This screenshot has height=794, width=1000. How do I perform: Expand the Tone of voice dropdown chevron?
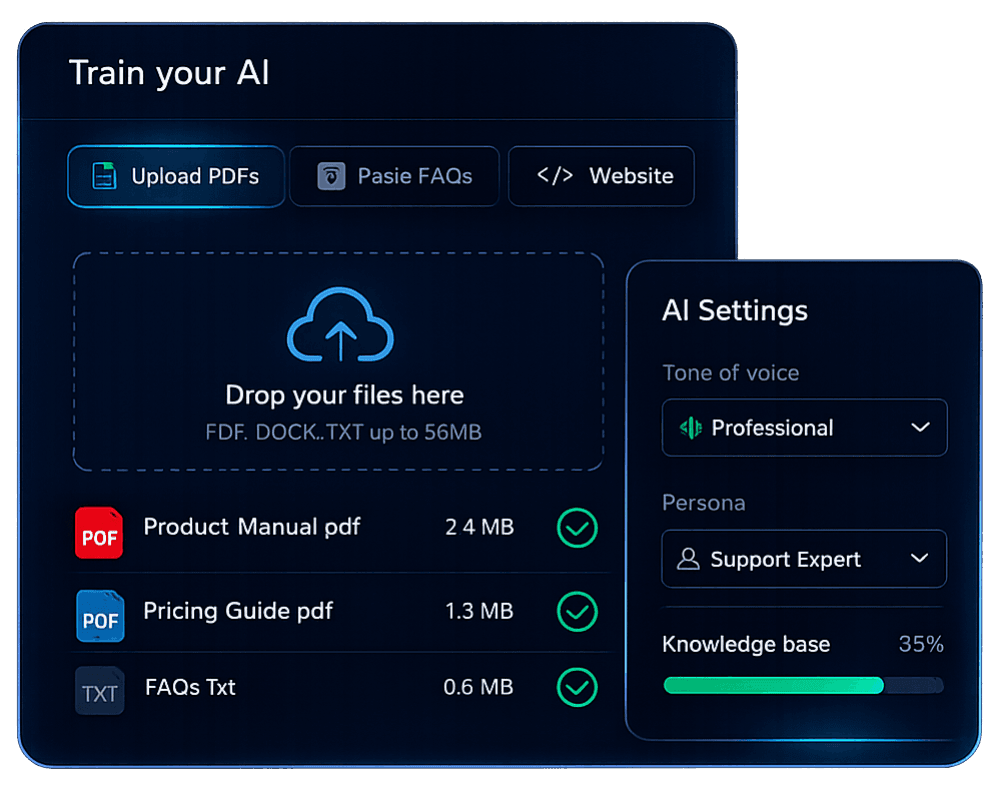920,427
